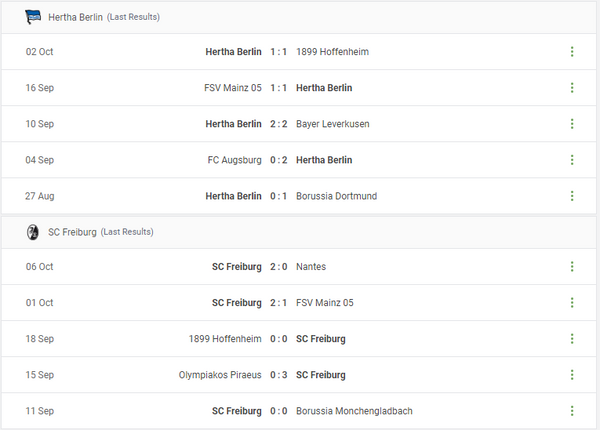Viewport: 600px width, 430px height.
Task: Click the Hertha Berlin club crest icon
Action: click(x=33, y=16)
